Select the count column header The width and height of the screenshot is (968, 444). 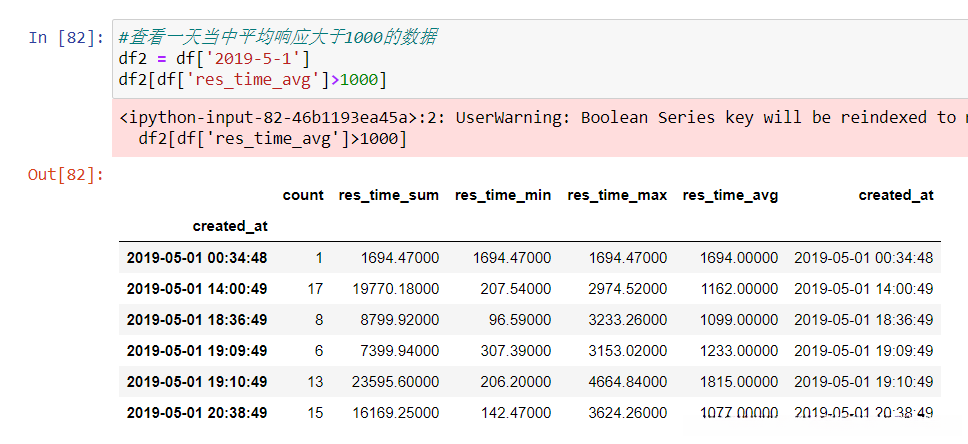coord(302,195)
